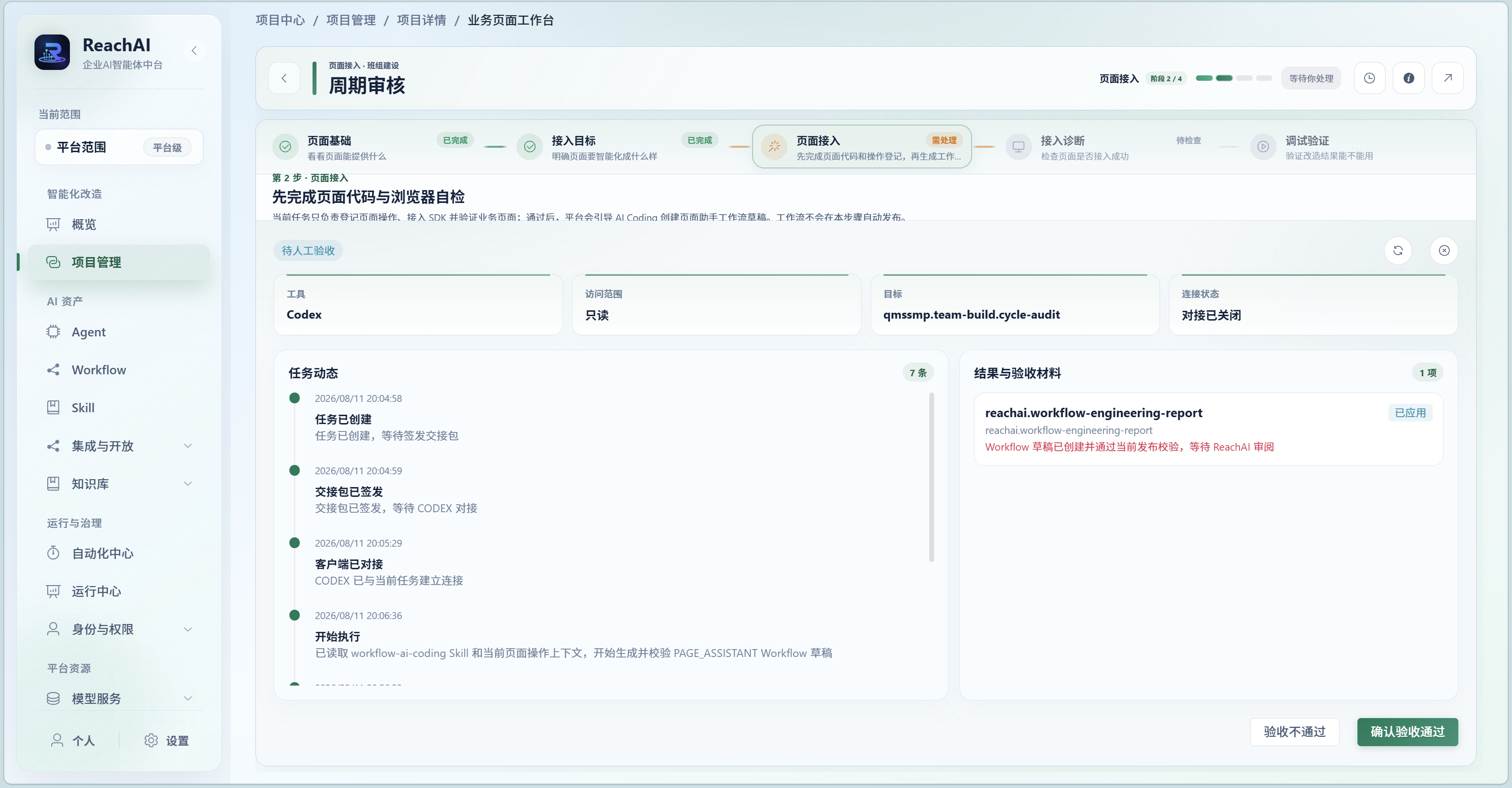This screenshot has width=1512, height=788.
Task: Click the 页面基础 completed check icon
Action: pos(285,147)
